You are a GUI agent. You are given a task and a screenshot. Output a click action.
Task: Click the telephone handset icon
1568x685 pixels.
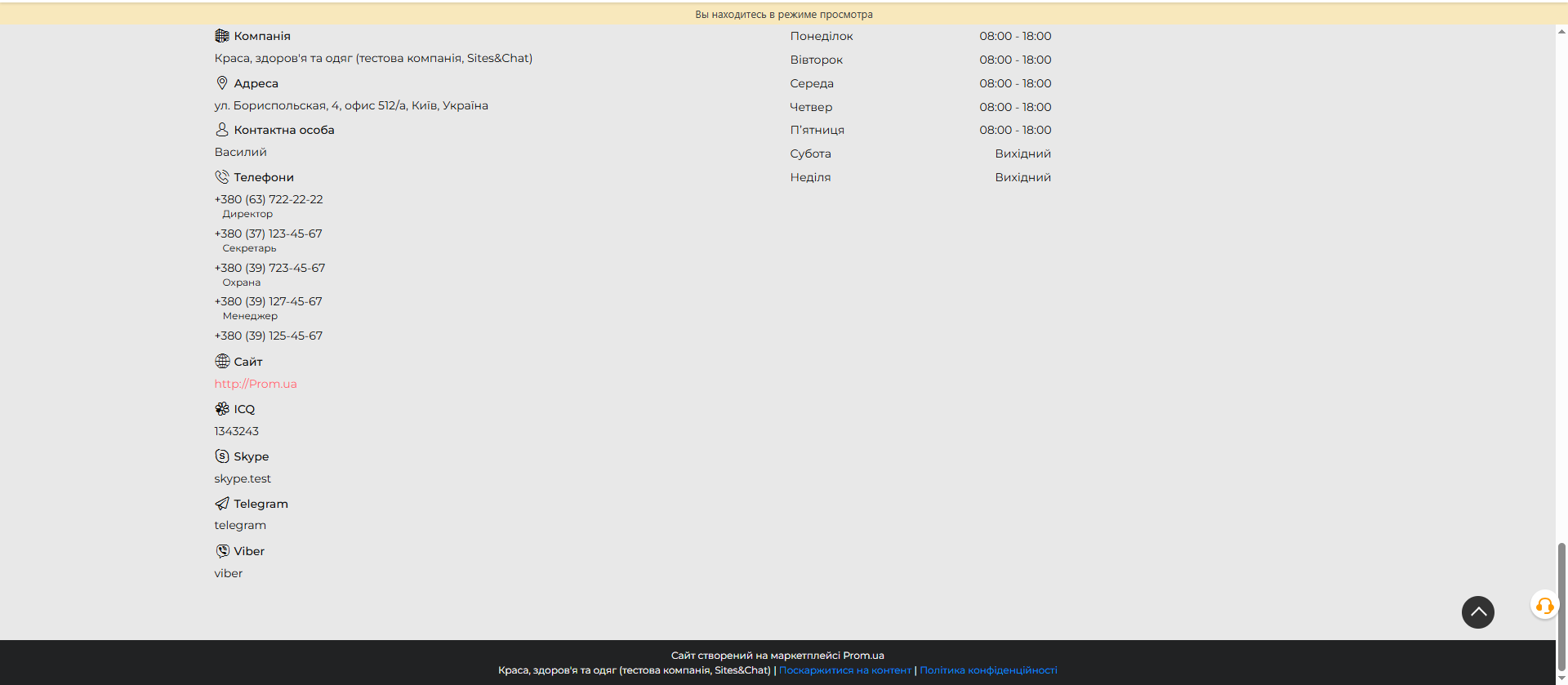[x=221, y=177]
